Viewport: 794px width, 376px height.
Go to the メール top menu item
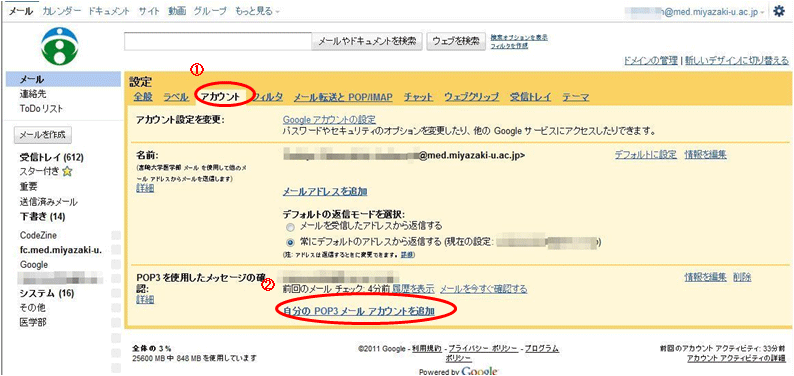[21, 12]
